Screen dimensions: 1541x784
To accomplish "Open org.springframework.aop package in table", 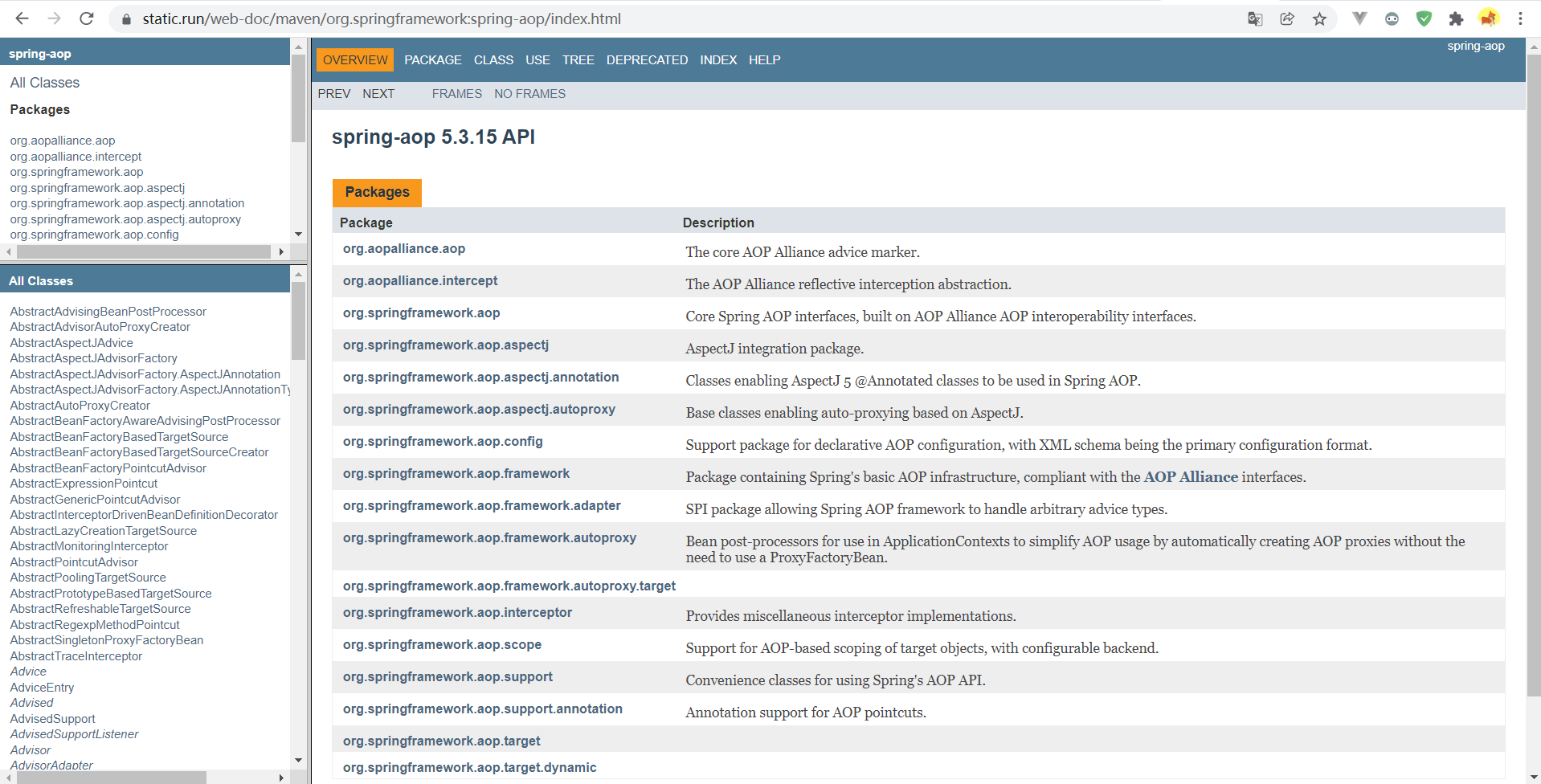I will (x=421, y=312).
